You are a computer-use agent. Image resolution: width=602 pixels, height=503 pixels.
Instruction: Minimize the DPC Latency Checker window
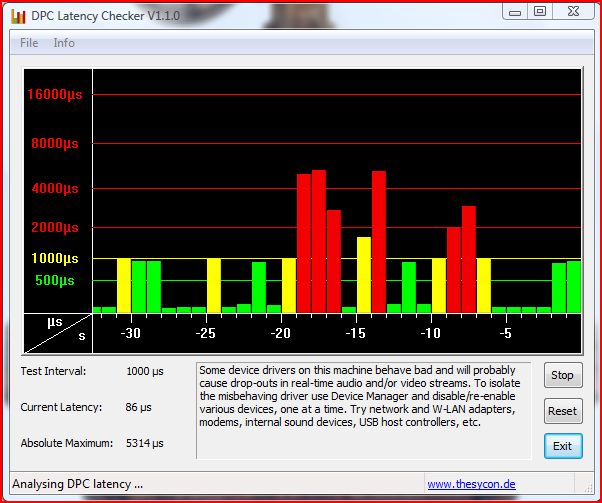tap(513, 11)
